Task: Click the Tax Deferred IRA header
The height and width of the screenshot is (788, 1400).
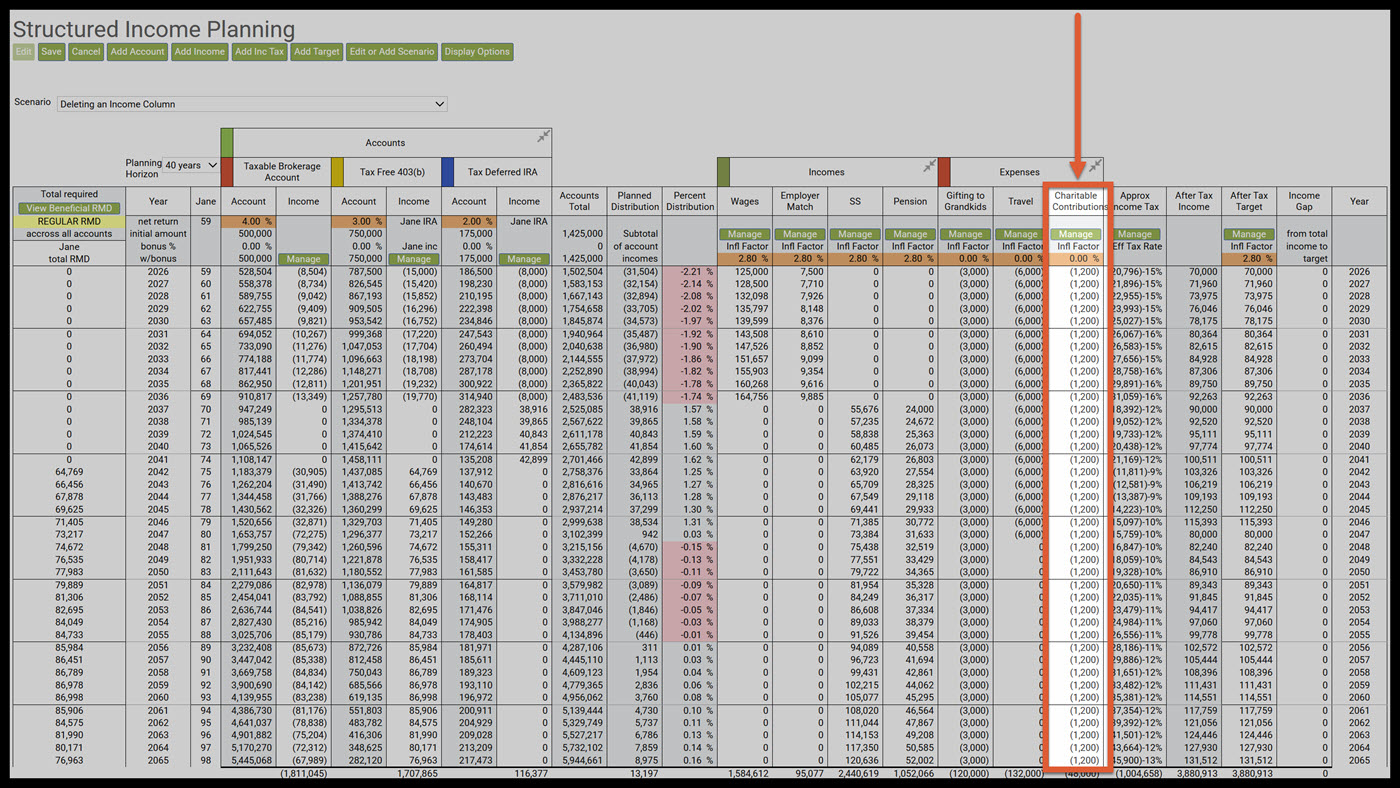Action: [x=503, y=172]
